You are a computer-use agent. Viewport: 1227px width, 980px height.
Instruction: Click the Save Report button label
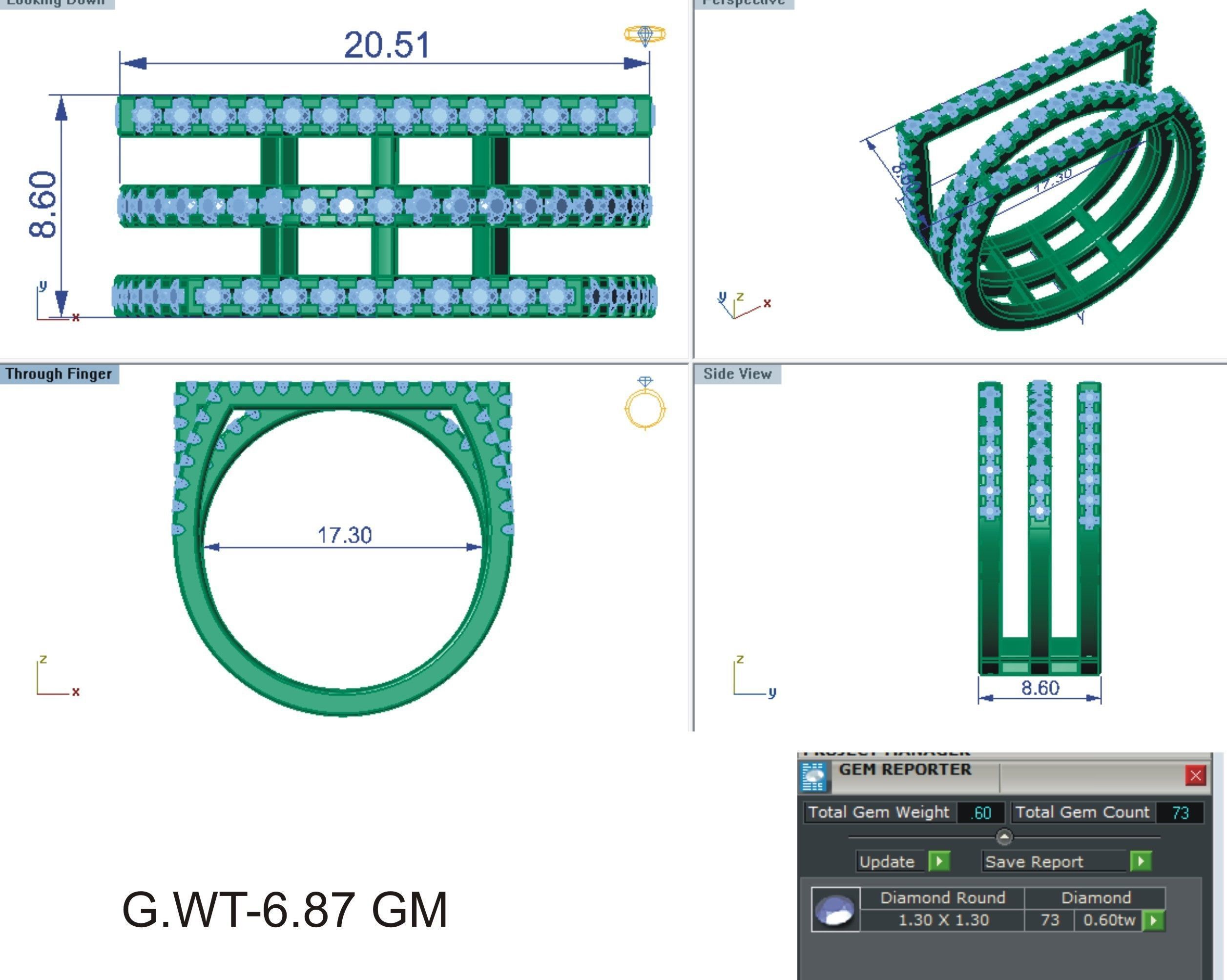tap(1034, 862)
